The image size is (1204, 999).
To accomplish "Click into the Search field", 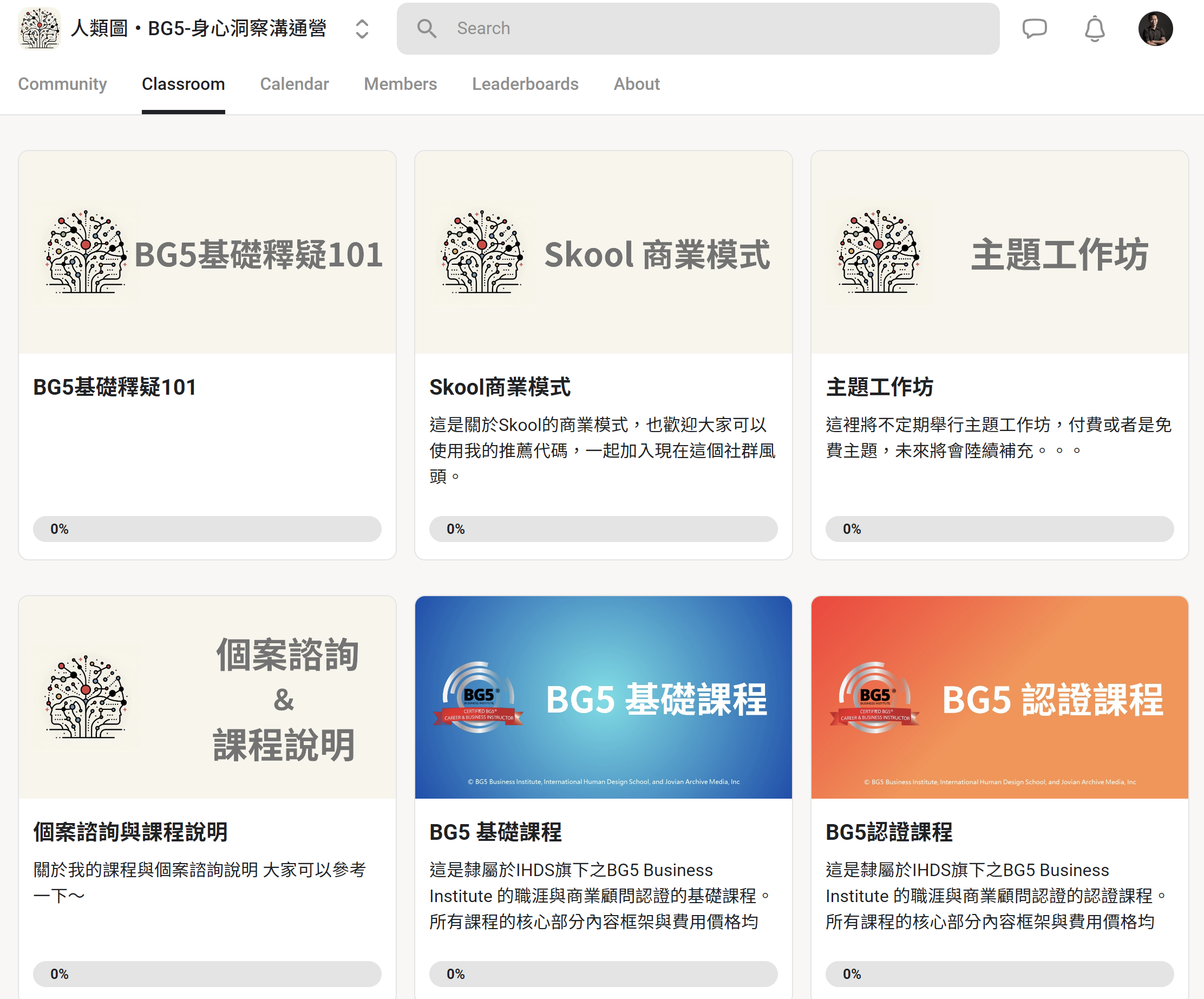I will [x=698, y=29].
